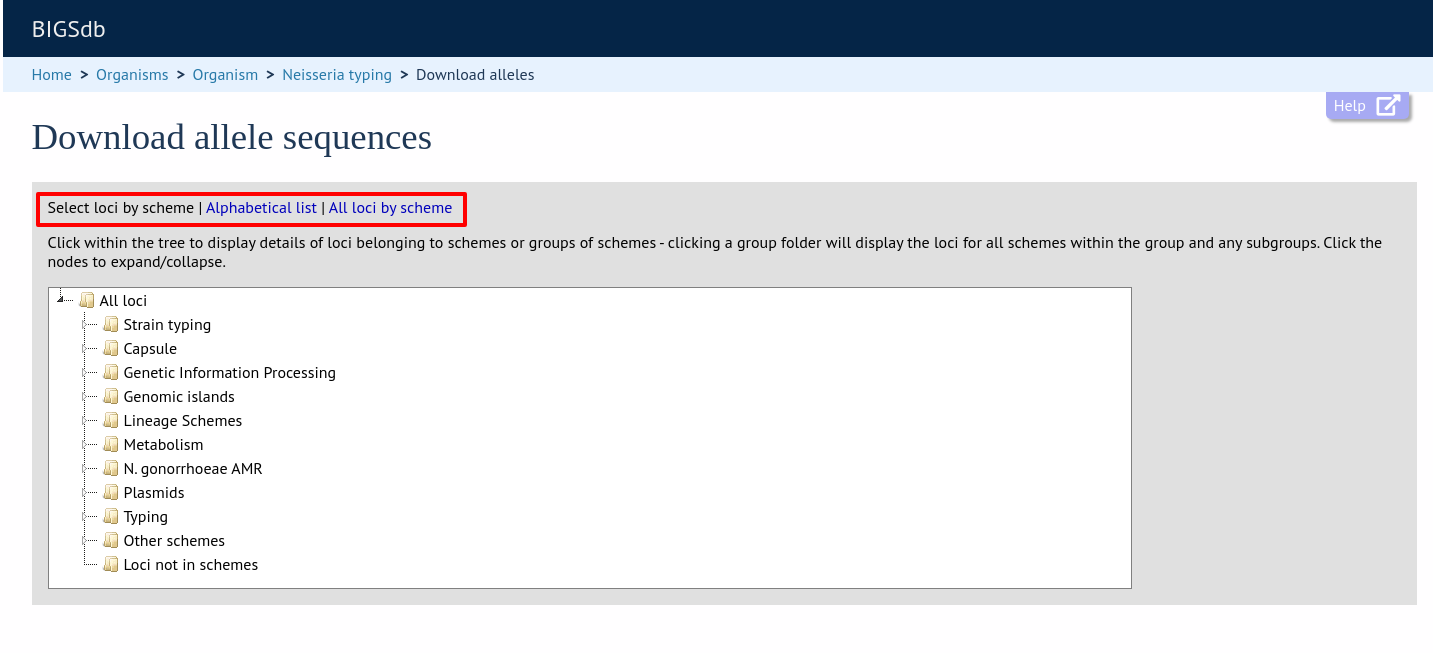Open Neisseria typing breadcrumb link
The height and width of the screenshot is (653, 1433).
pyautogui.click(x=337, y=75)
